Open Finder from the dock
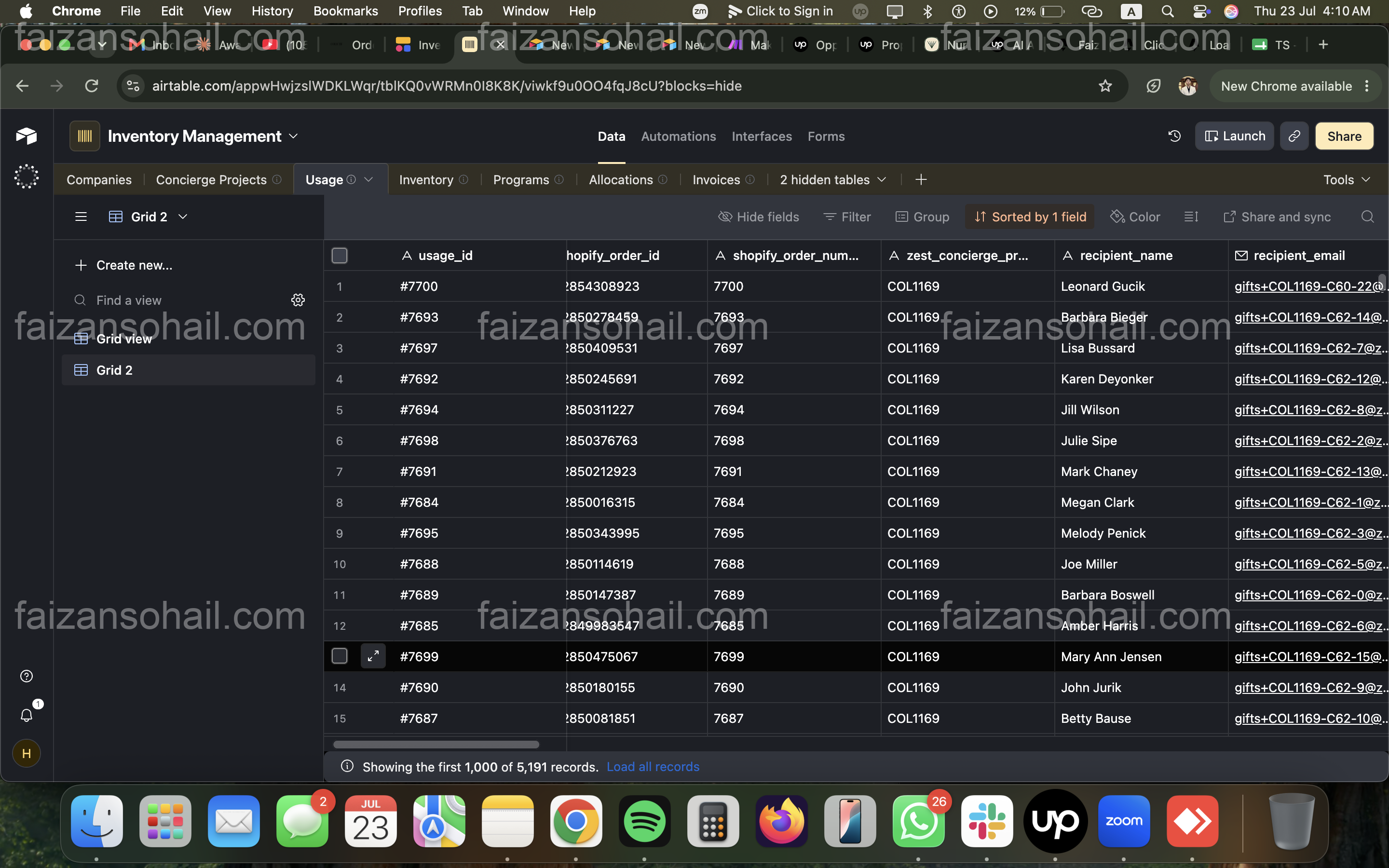 click(x=96, y=821)
